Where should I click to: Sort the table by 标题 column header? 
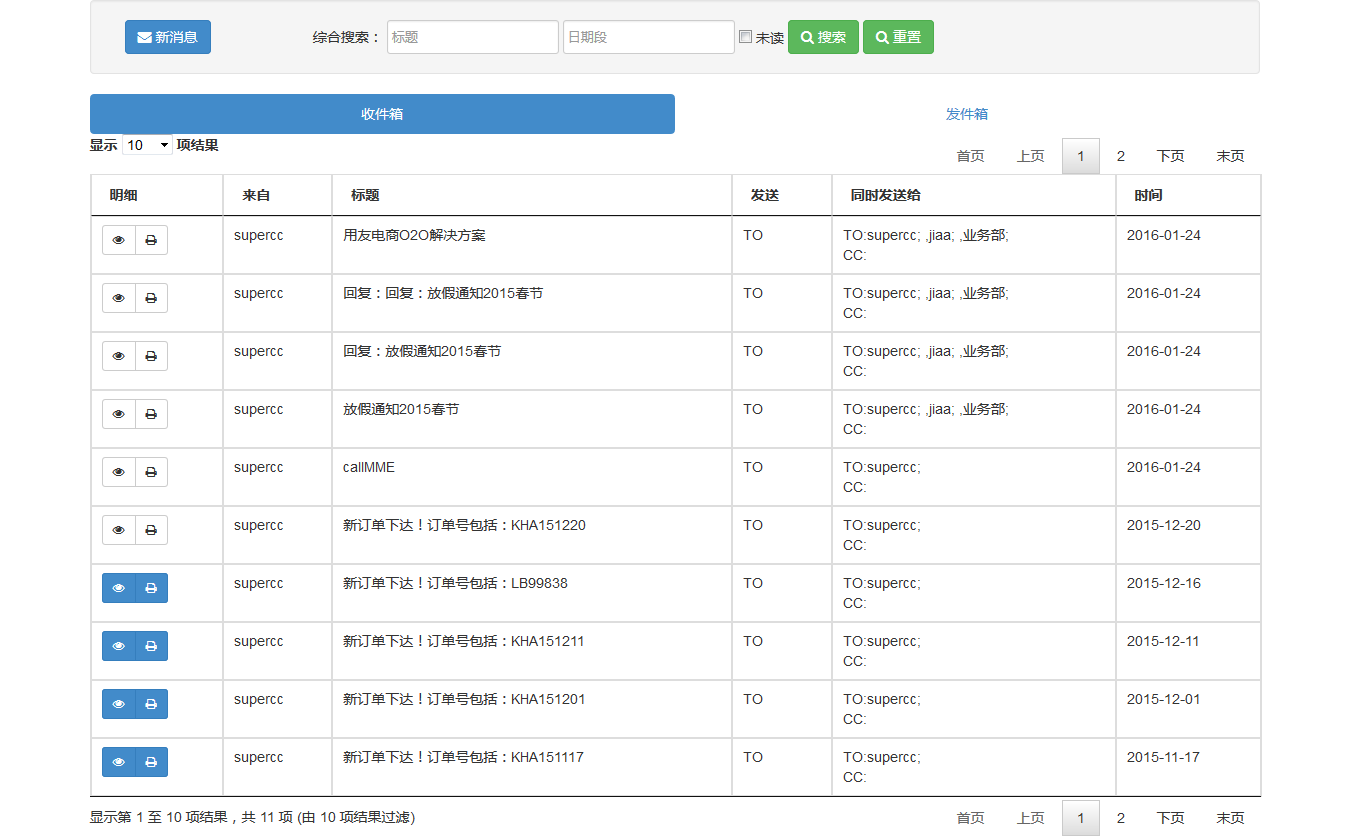(x=365, y=195)
